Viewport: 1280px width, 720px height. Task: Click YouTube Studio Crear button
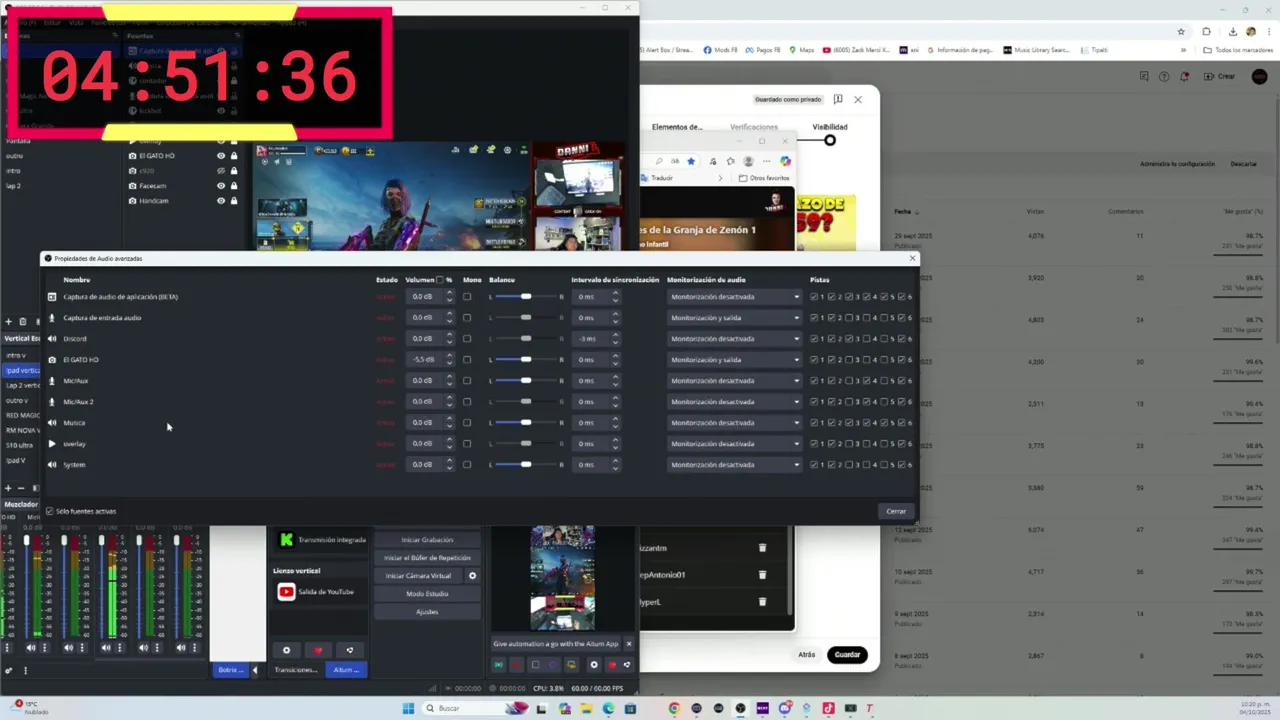(x=1220, y=76)
